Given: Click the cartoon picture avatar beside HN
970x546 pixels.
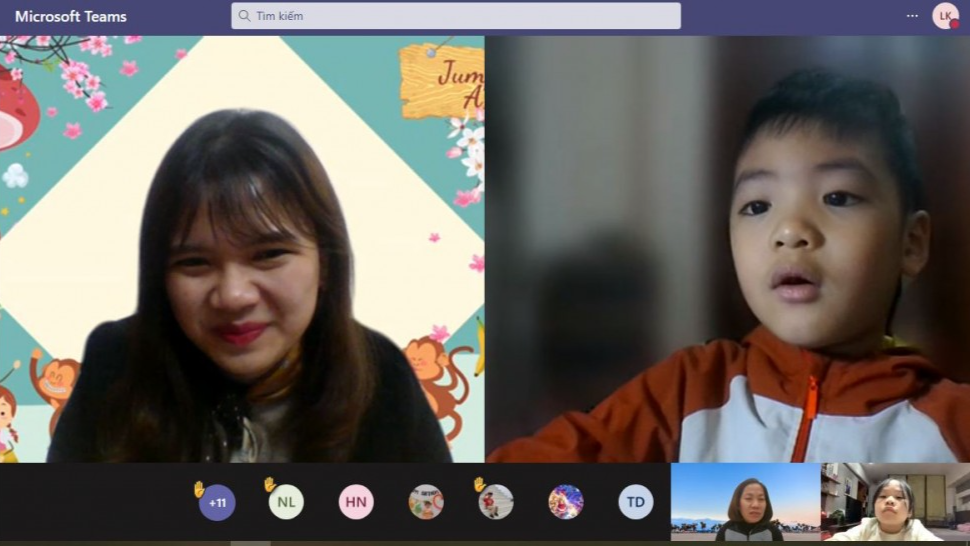Looking at the screenshot, I should click(426, 502).
